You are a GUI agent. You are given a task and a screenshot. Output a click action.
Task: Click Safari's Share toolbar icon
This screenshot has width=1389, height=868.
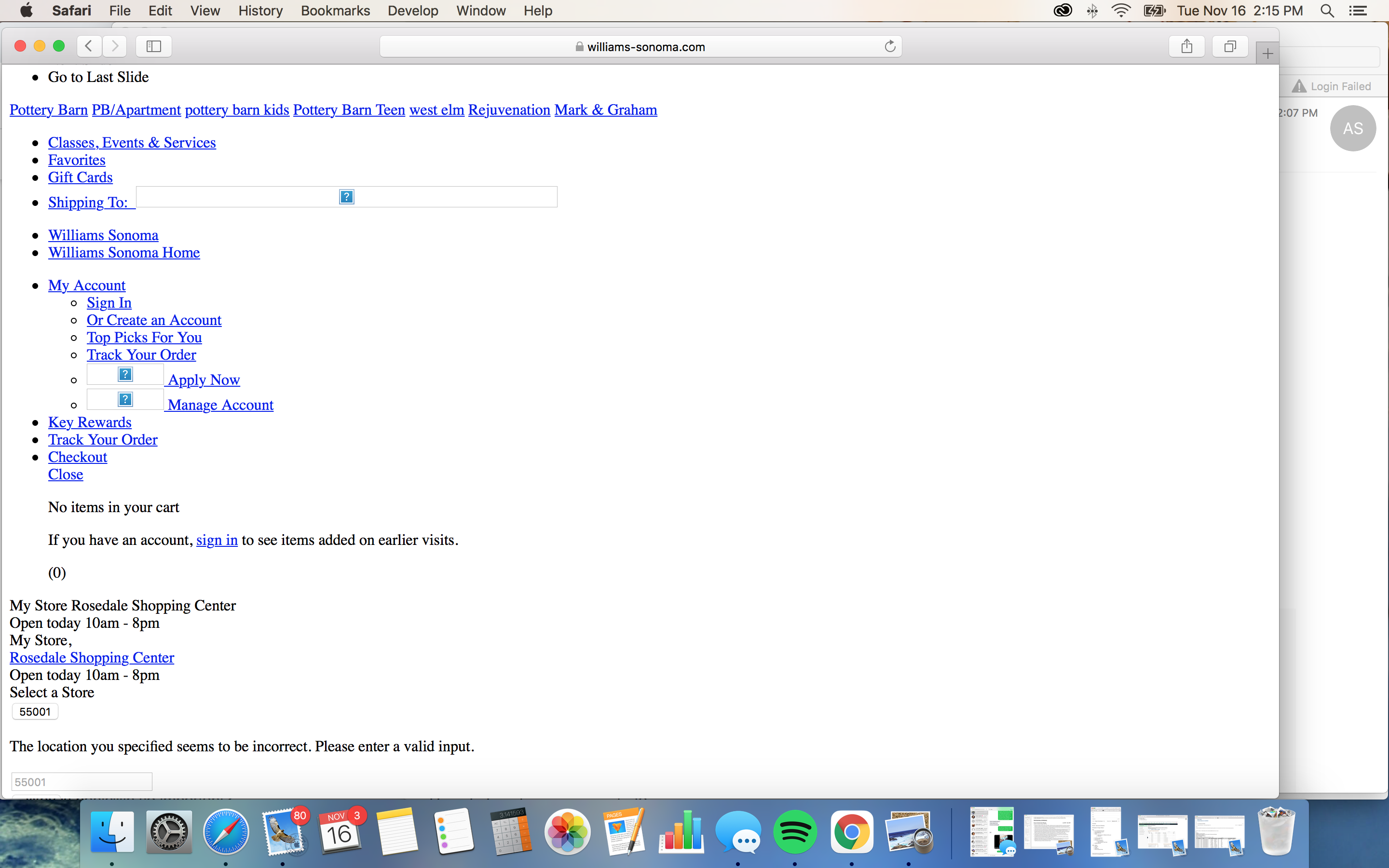pyautogui.click(x=1186, y=46)
